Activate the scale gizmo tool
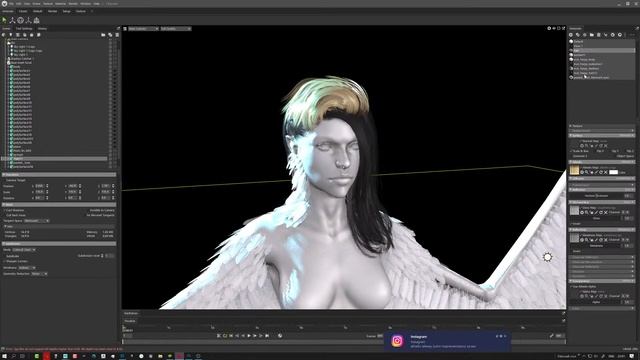The image size is (640, 360). pos(29,20)
